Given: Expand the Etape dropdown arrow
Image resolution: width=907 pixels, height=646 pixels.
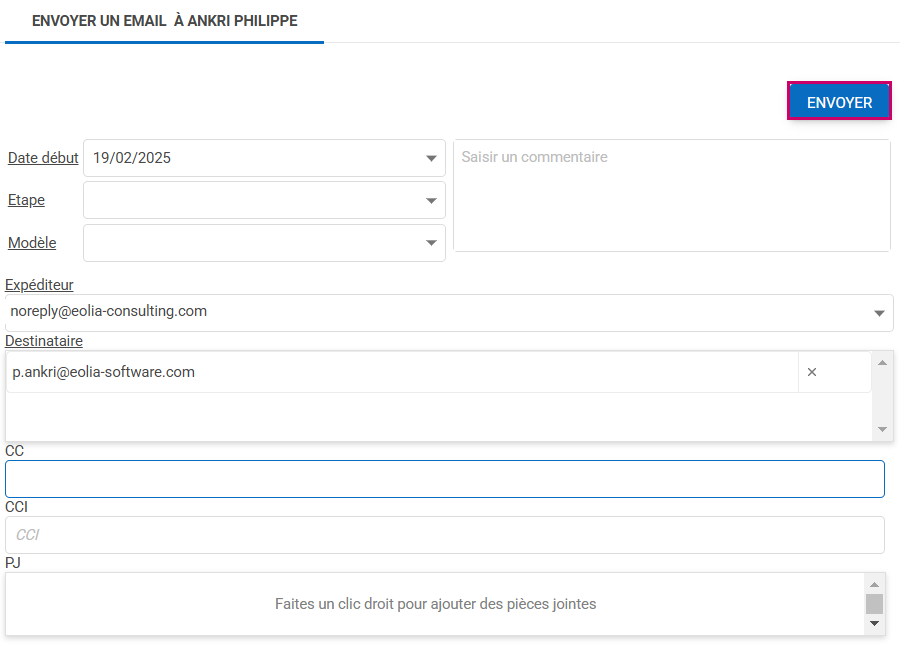Looking at the screenshot, I should click(431, 201).
